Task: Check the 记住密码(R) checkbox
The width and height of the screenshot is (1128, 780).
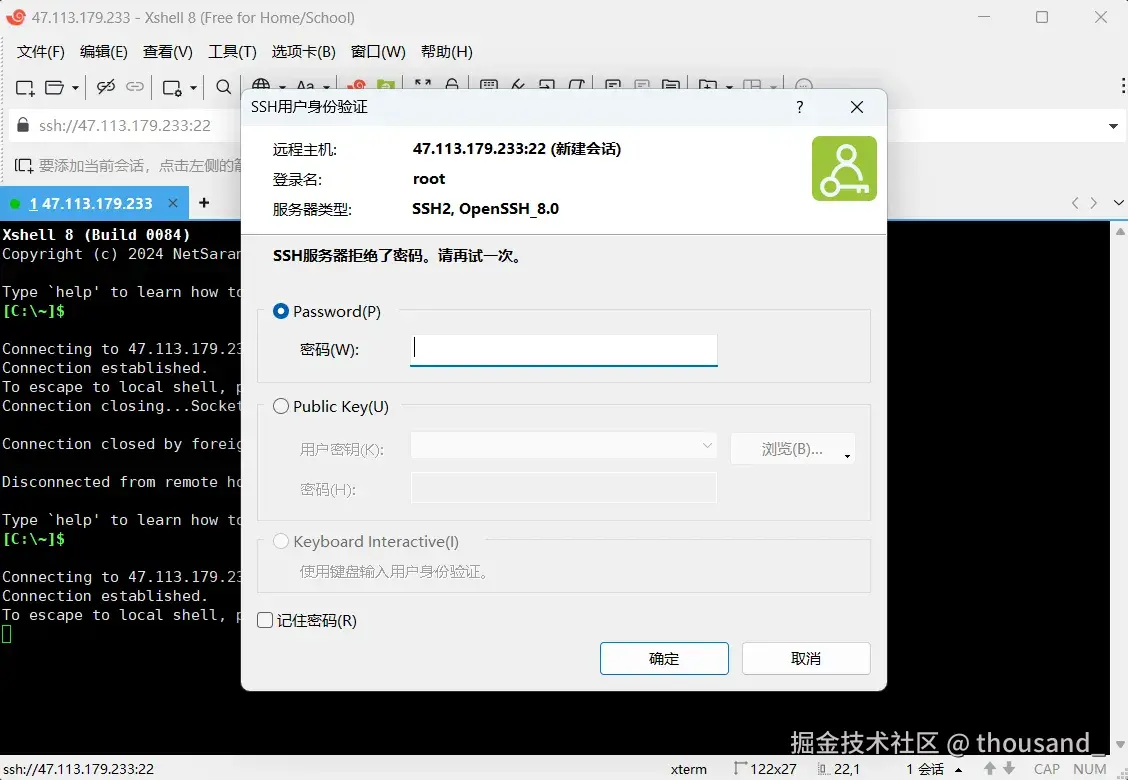Action: click(264, 620)
